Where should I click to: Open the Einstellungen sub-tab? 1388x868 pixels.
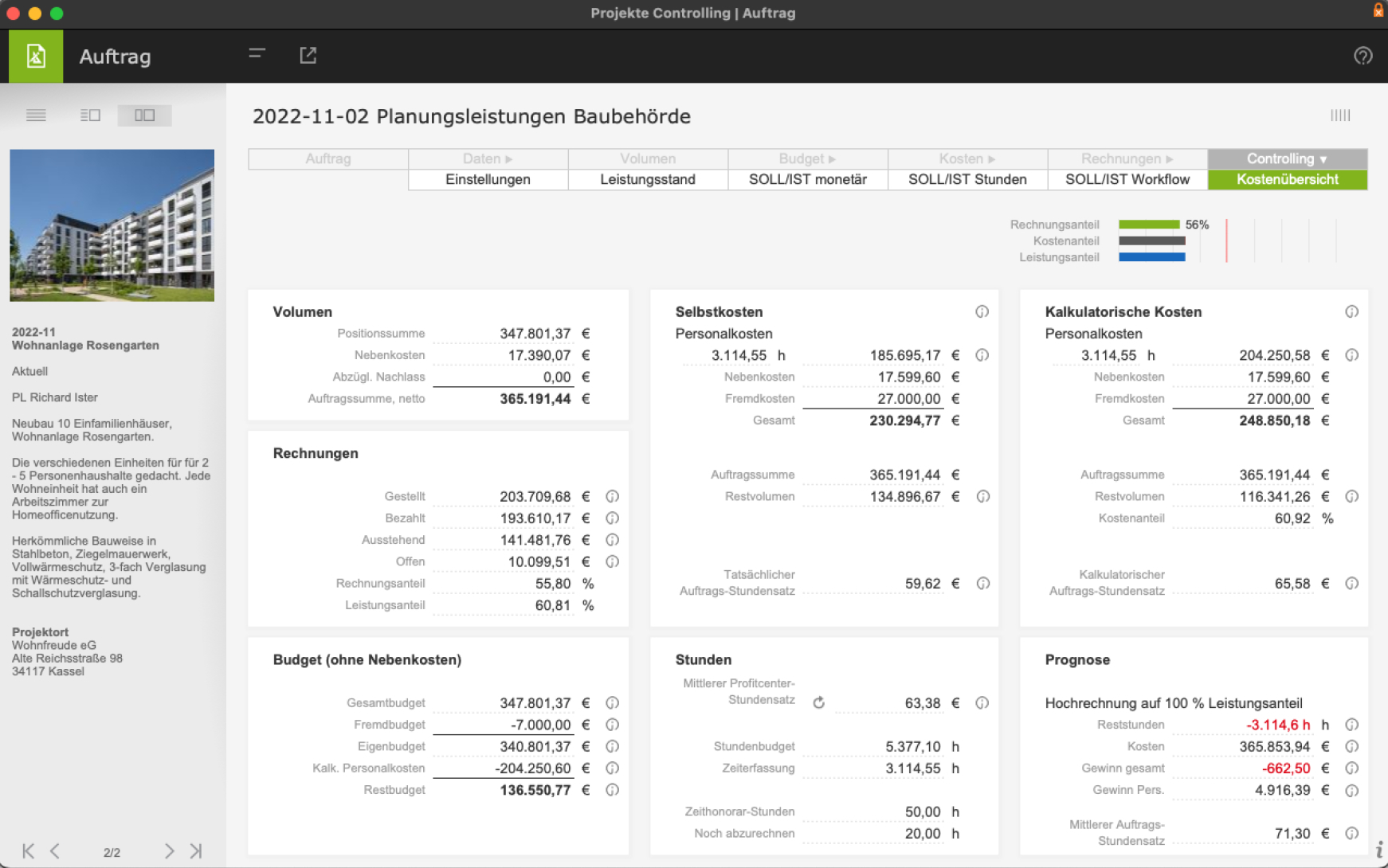[488, 179]
